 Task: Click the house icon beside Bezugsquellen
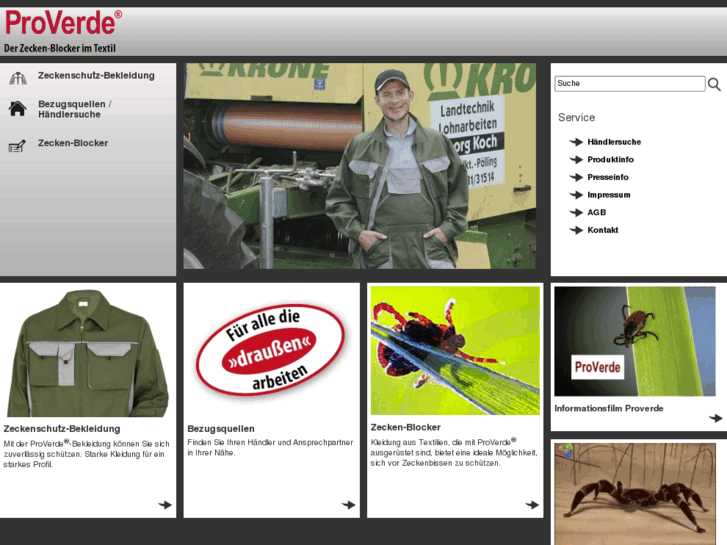click(x=18, y=109)
